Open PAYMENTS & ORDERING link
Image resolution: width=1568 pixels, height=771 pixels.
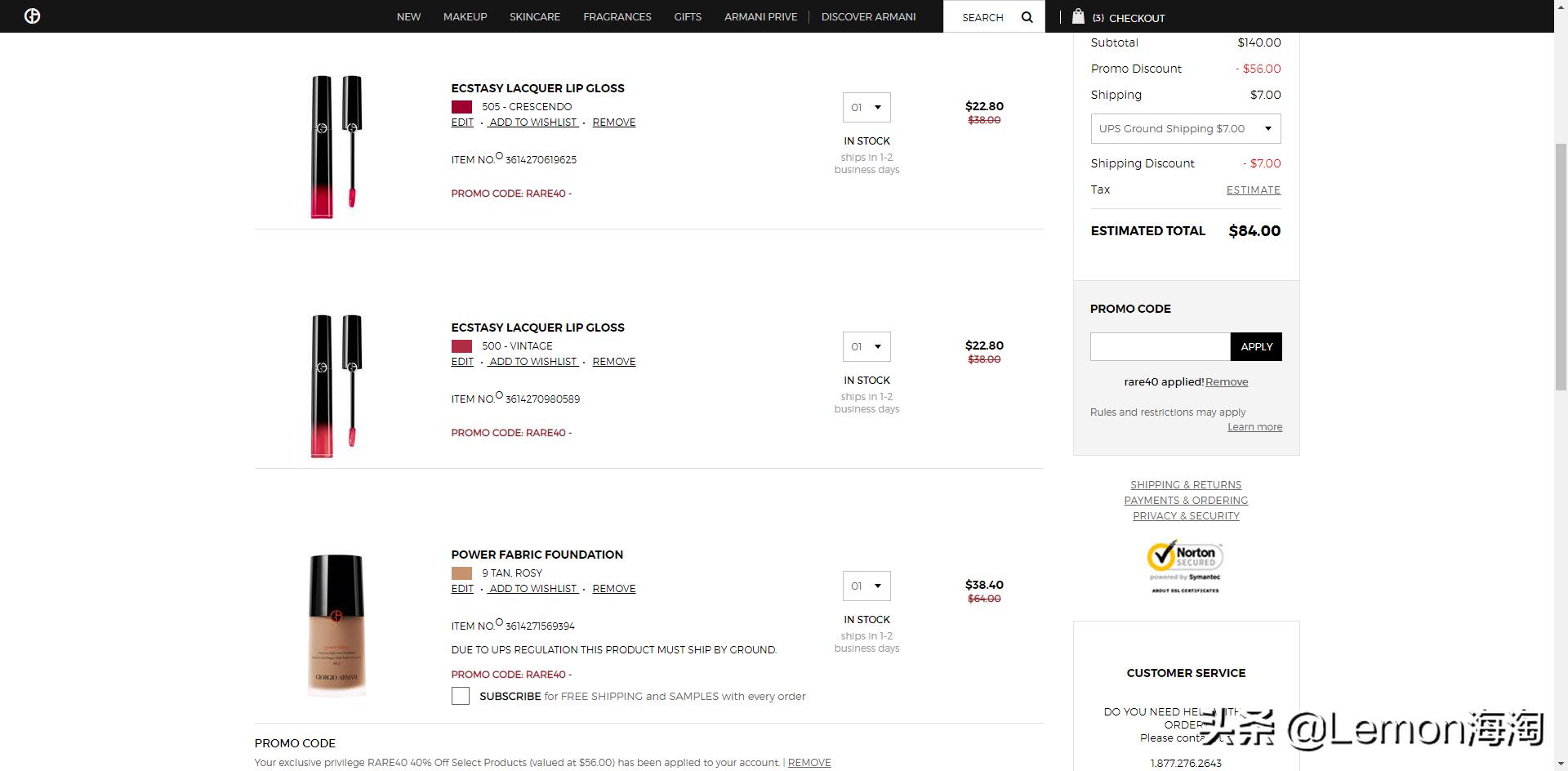click(x=1186, y=501)
